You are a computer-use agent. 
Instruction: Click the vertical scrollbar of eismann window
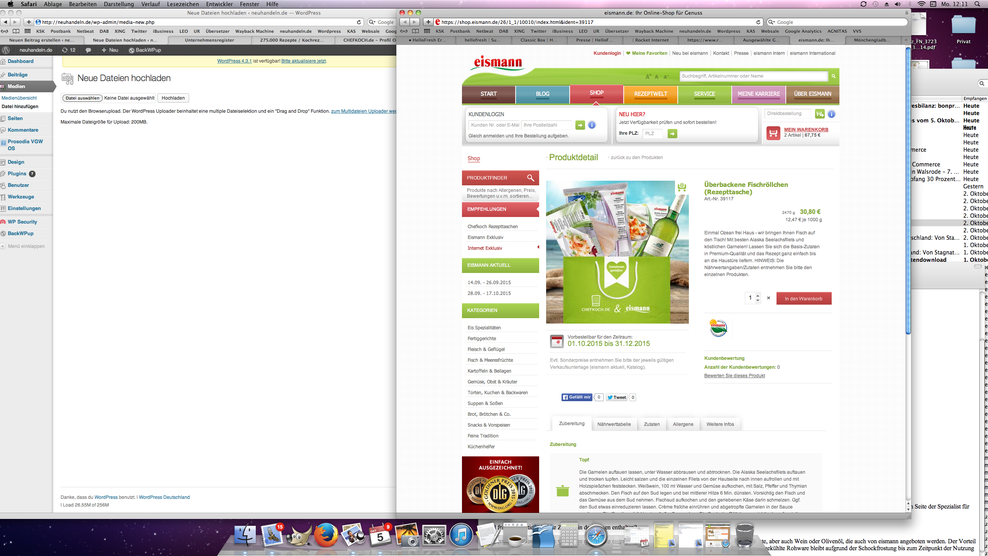point(908,189)
